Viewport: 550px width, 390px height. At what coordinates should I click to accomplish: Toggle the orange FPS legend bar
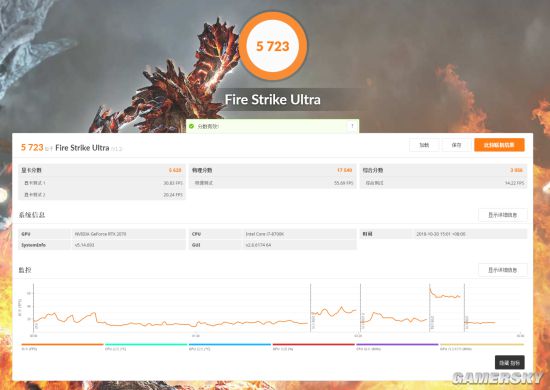62,344
